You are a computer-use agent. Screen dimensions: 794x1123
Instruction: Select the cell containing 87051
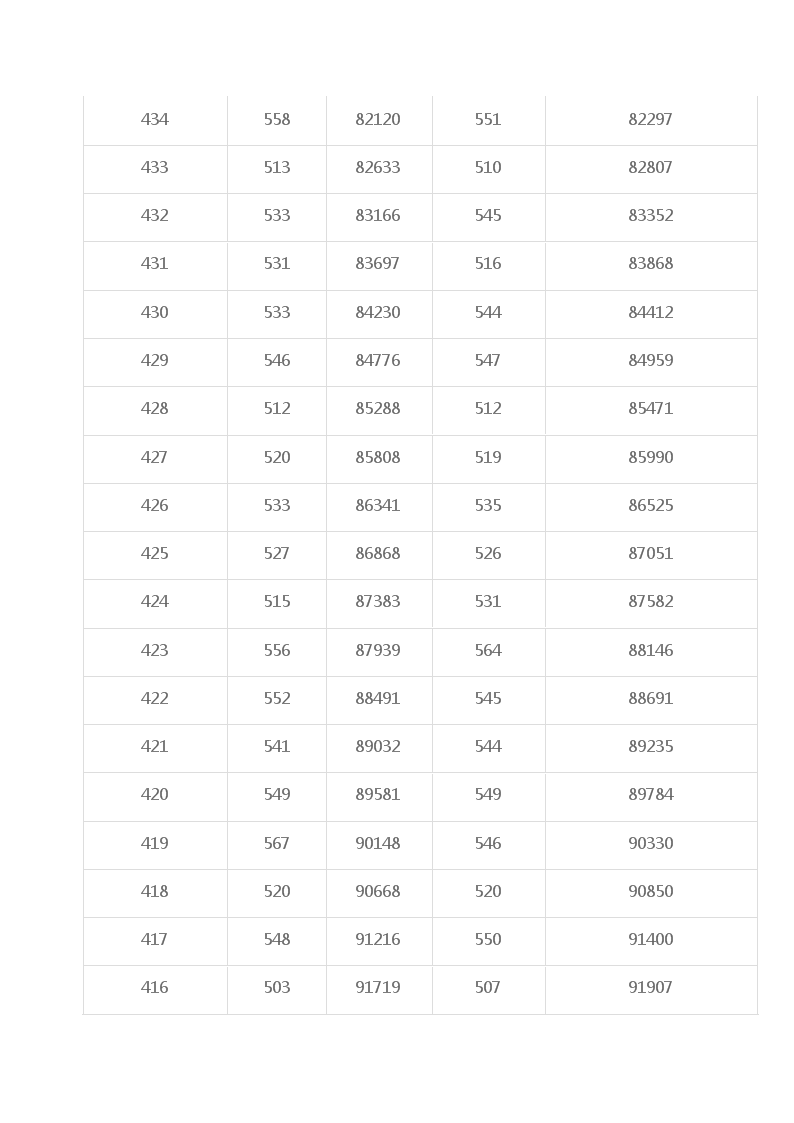pos(651,554)
